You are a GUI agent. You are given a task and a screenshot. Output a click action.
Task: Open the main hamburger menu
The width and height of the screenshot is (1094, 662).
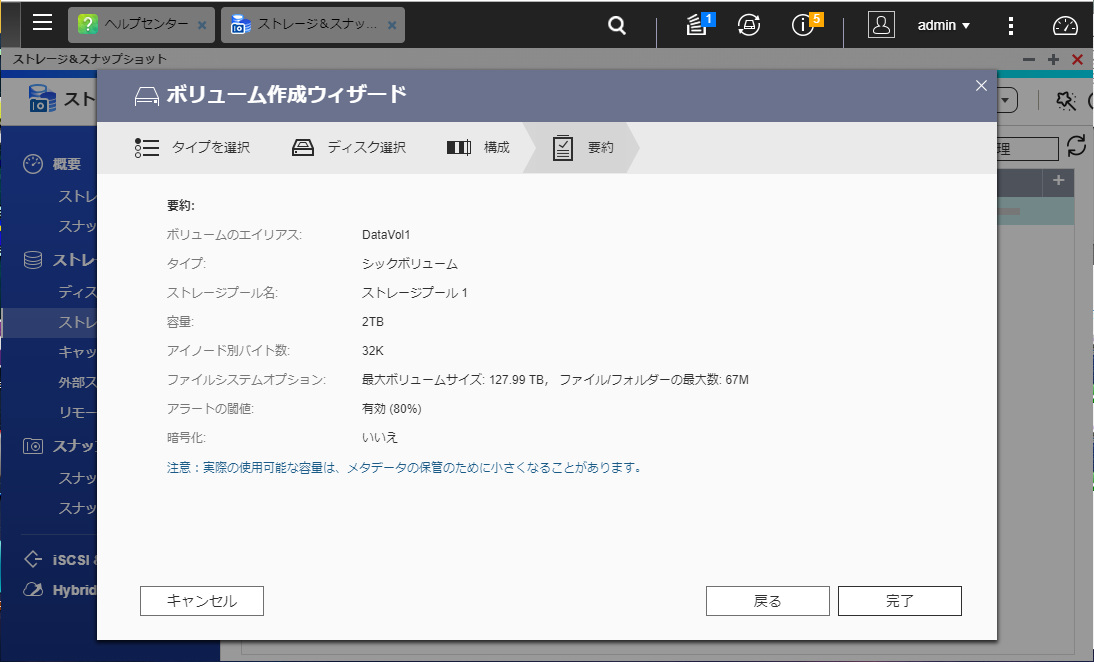[x=43, y=22]
